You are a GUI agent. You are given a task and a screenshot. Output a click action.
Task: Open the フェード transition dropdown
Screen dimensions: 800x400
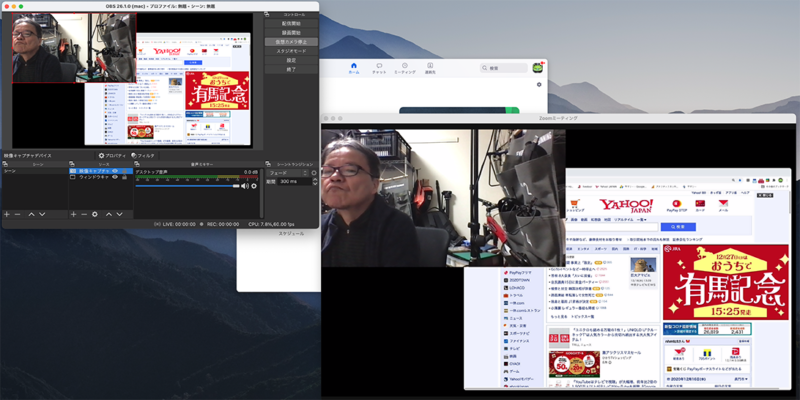tap(288, 173)
